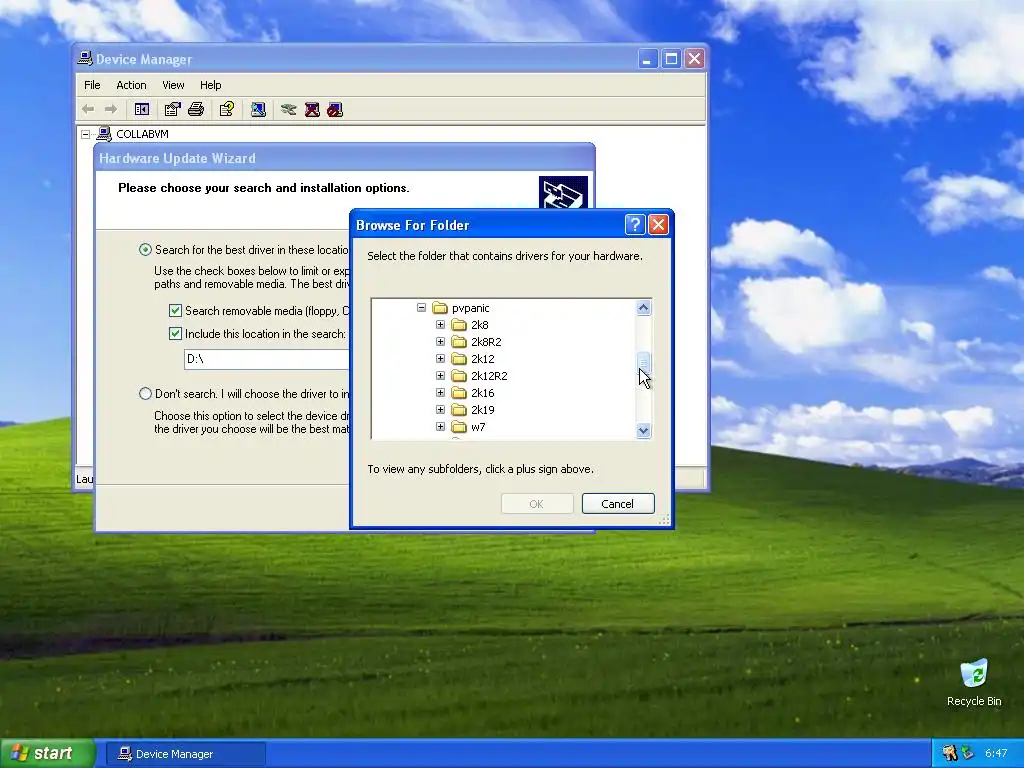The image size is (1024, 768).
Task: Click the Device Manager title bar icon
Action: point(85,59)
